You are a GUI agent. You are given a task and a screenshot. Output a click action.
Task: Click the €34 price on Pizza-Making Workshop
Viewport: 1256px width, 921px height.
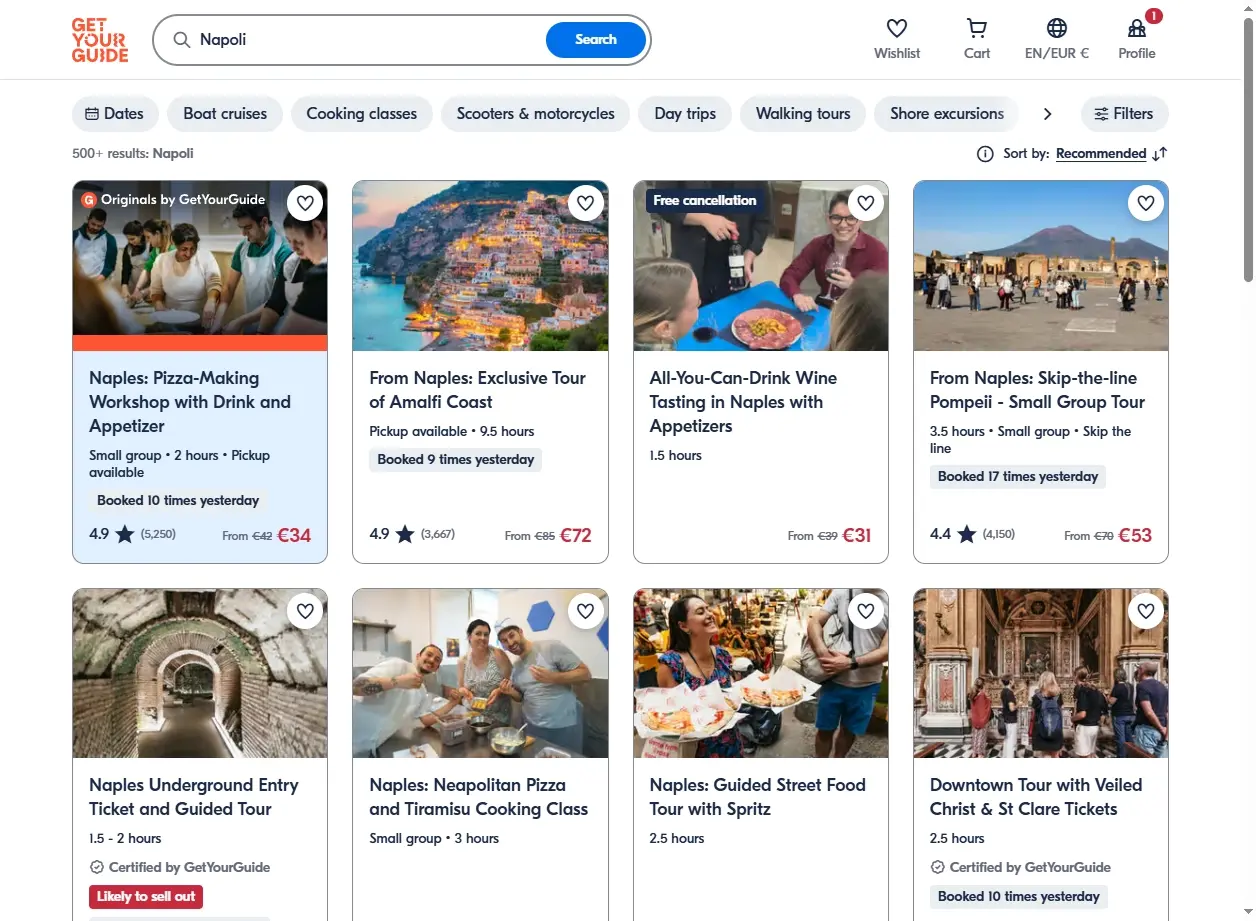(294, 535)
